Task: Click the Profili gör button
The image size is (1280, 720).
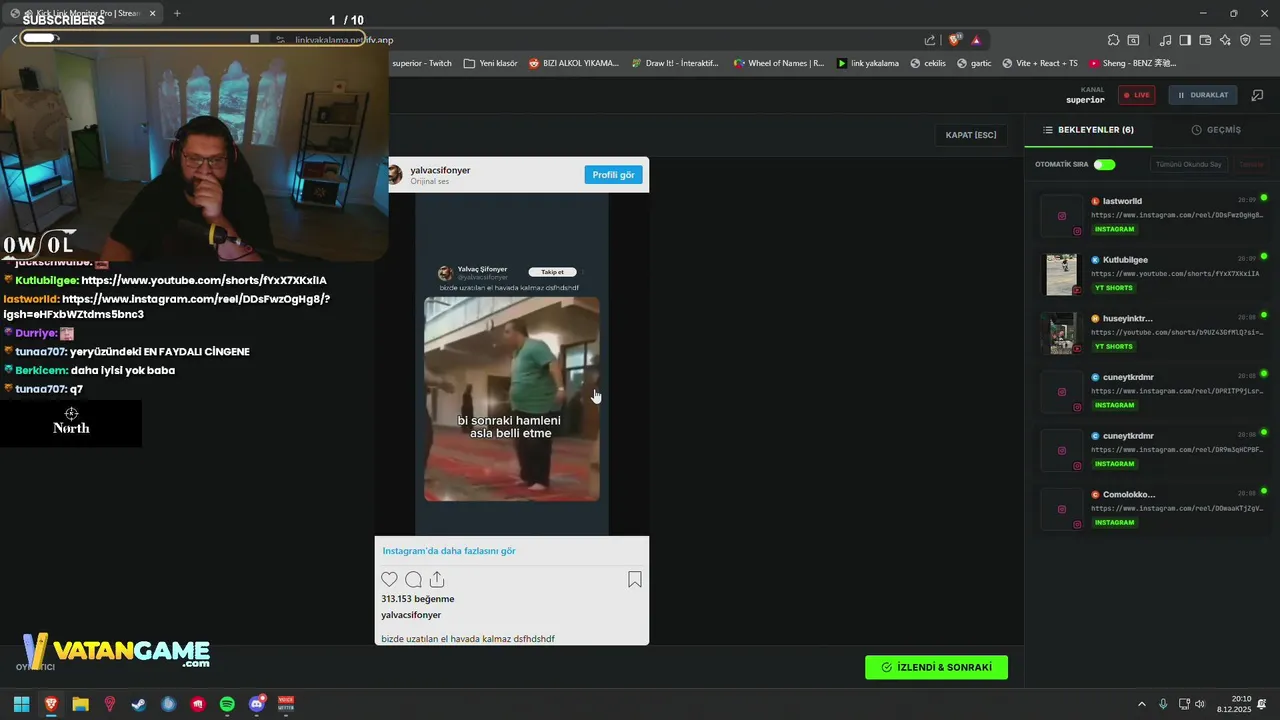Action: pyautogui.click(x=613, y=175)
